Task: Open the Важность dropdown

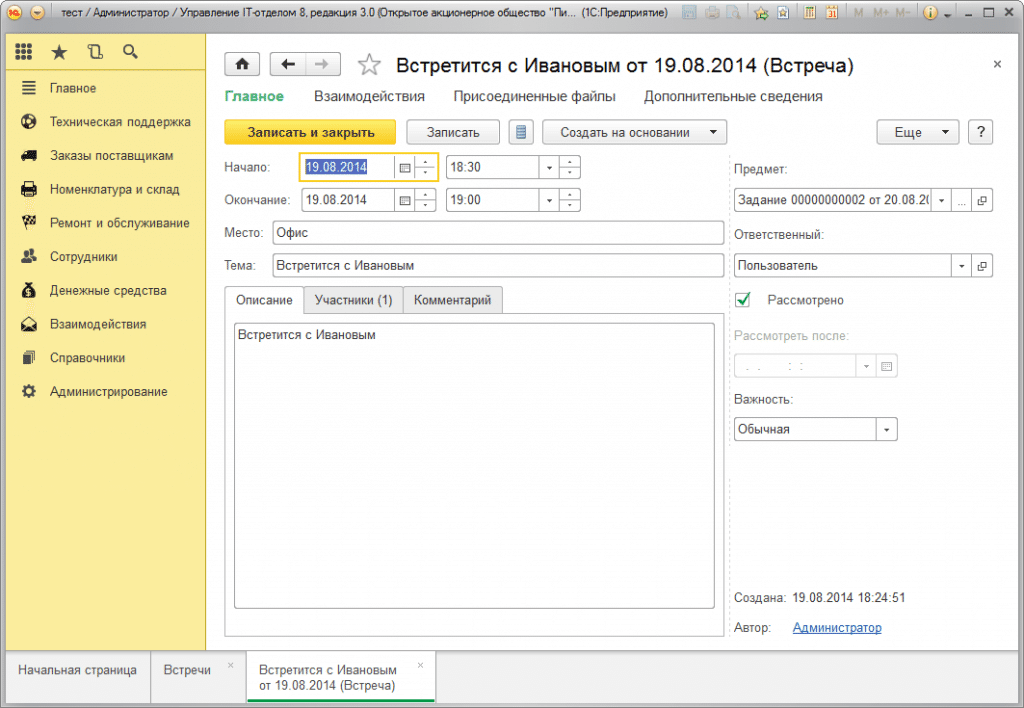Action: tap(886, 429)
